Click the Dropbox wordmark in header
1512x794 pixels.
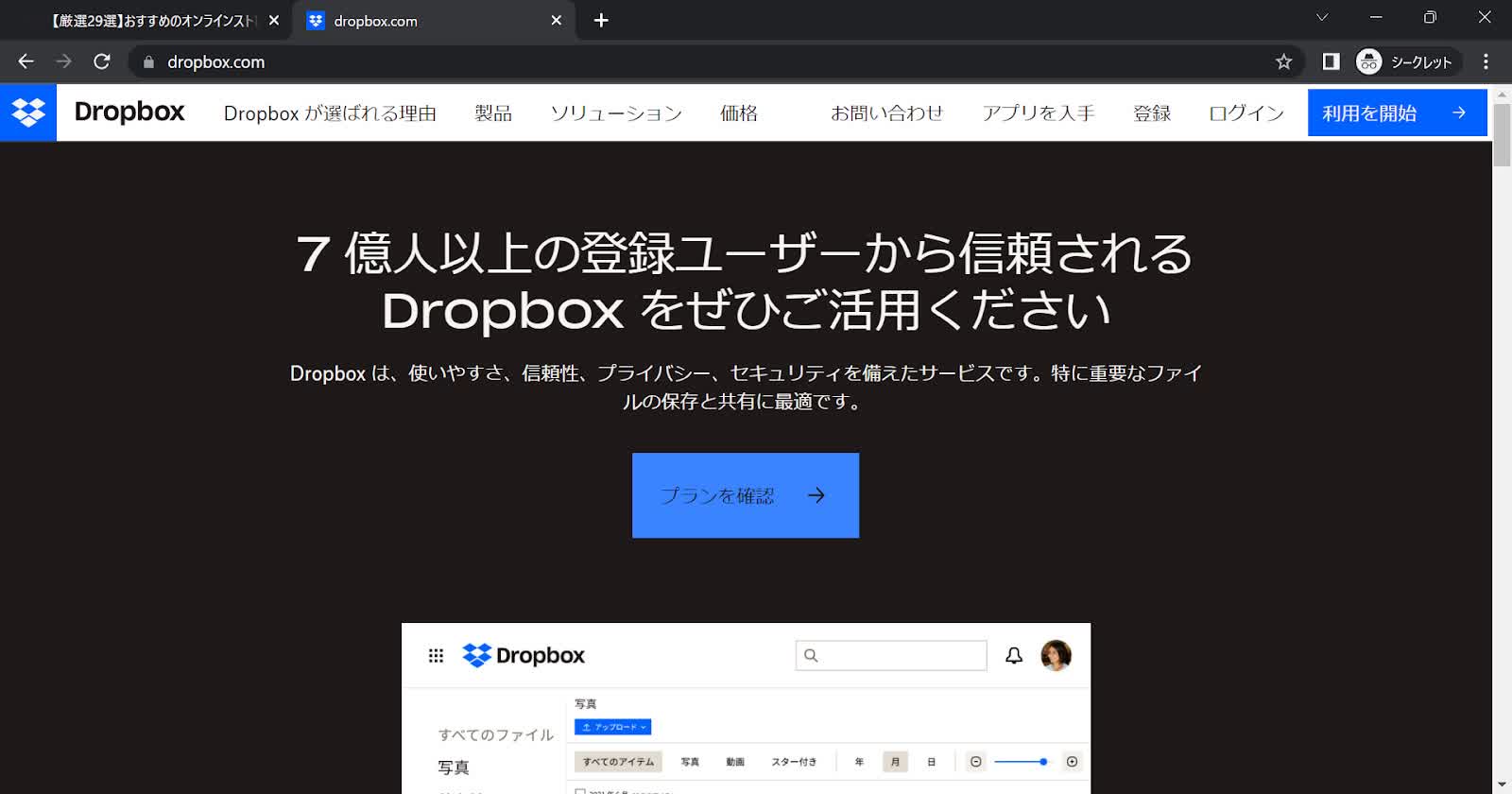129,112
